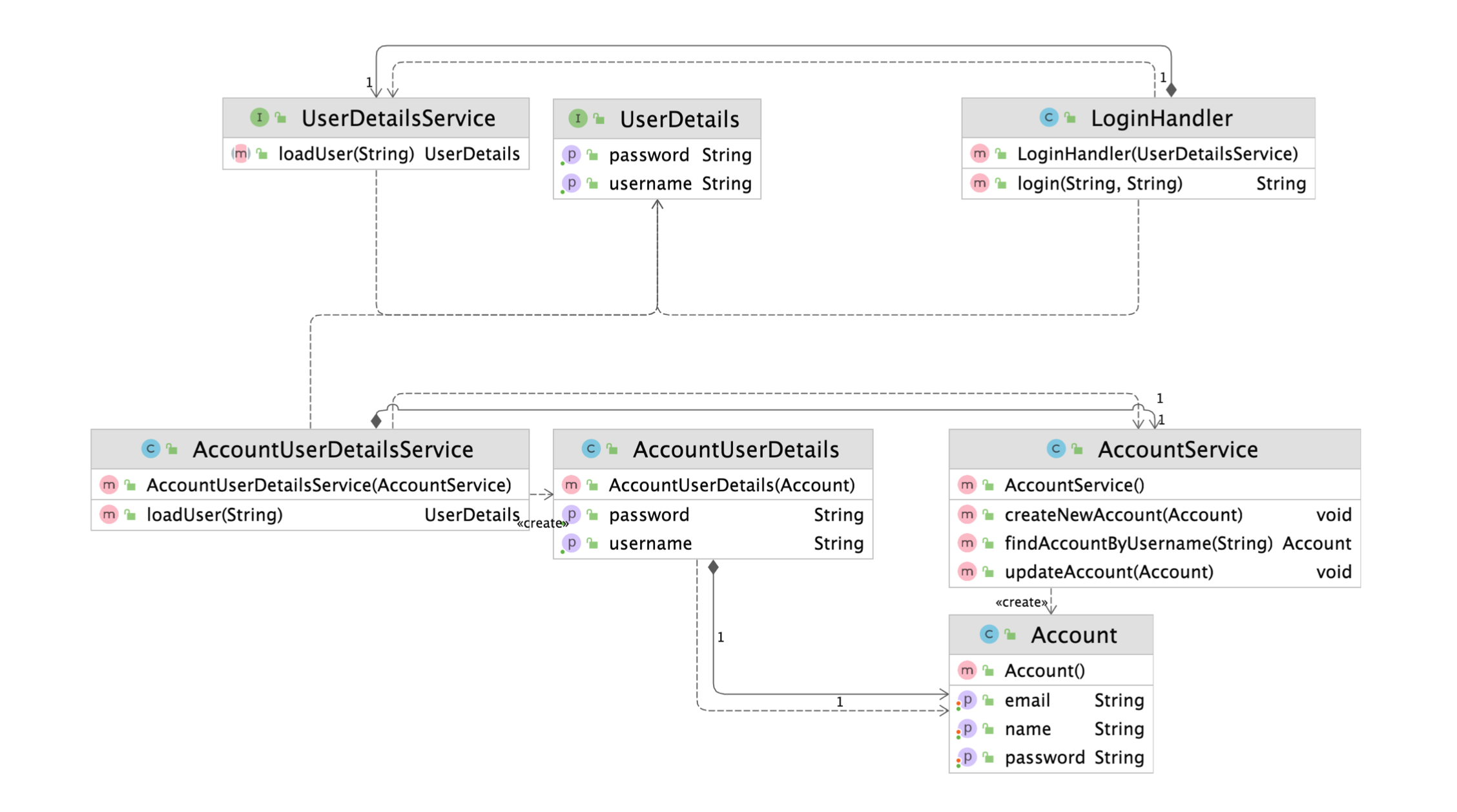
Task: Click the «create» label above Account
Action: click(x=1020, y=602)
